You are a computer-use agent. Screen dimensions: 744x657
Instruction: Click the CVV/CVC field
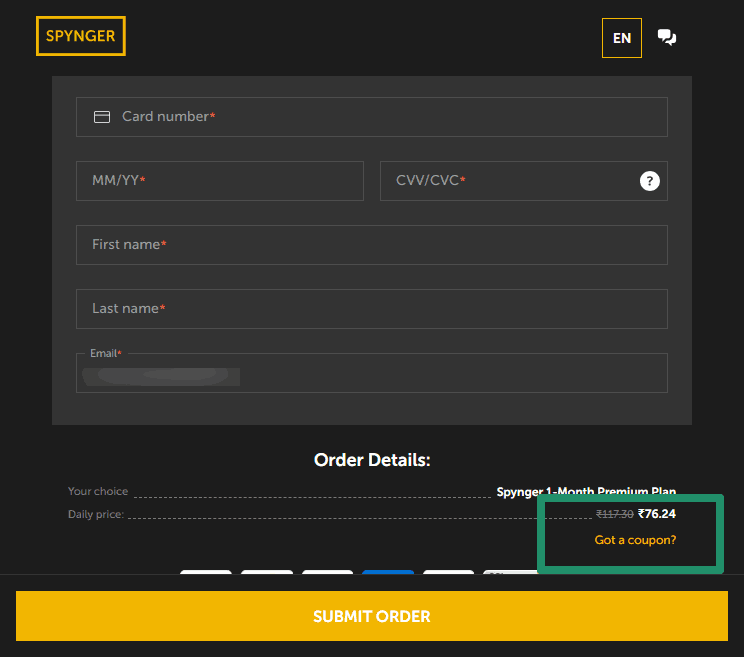(523, 181)
